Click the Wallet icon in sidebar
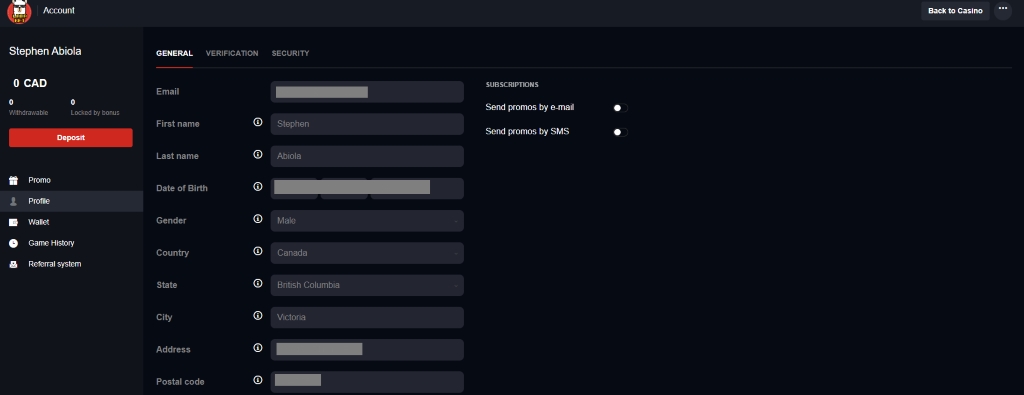The width and height of the screenshot is (1024, 395). point(14,222)
